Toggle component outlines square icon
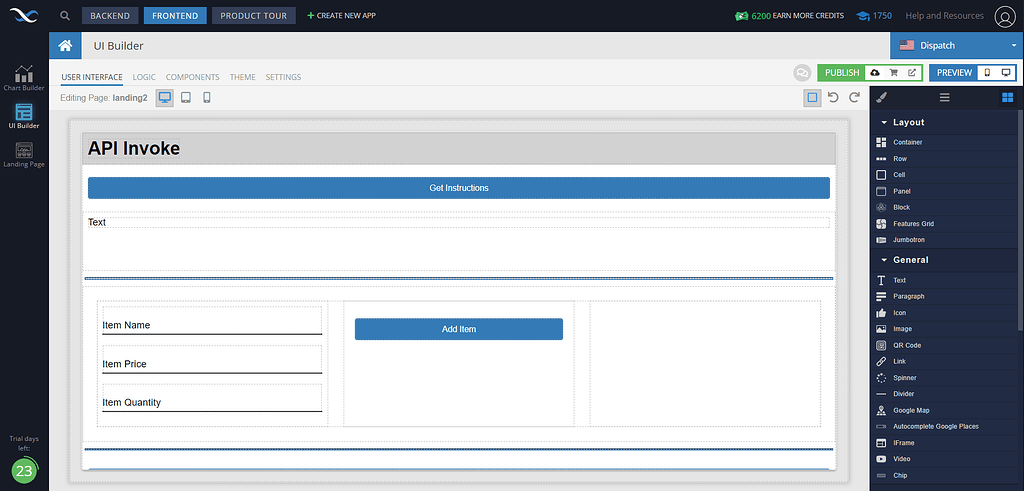Screen dimensions: 1024x491 [812, 98]
